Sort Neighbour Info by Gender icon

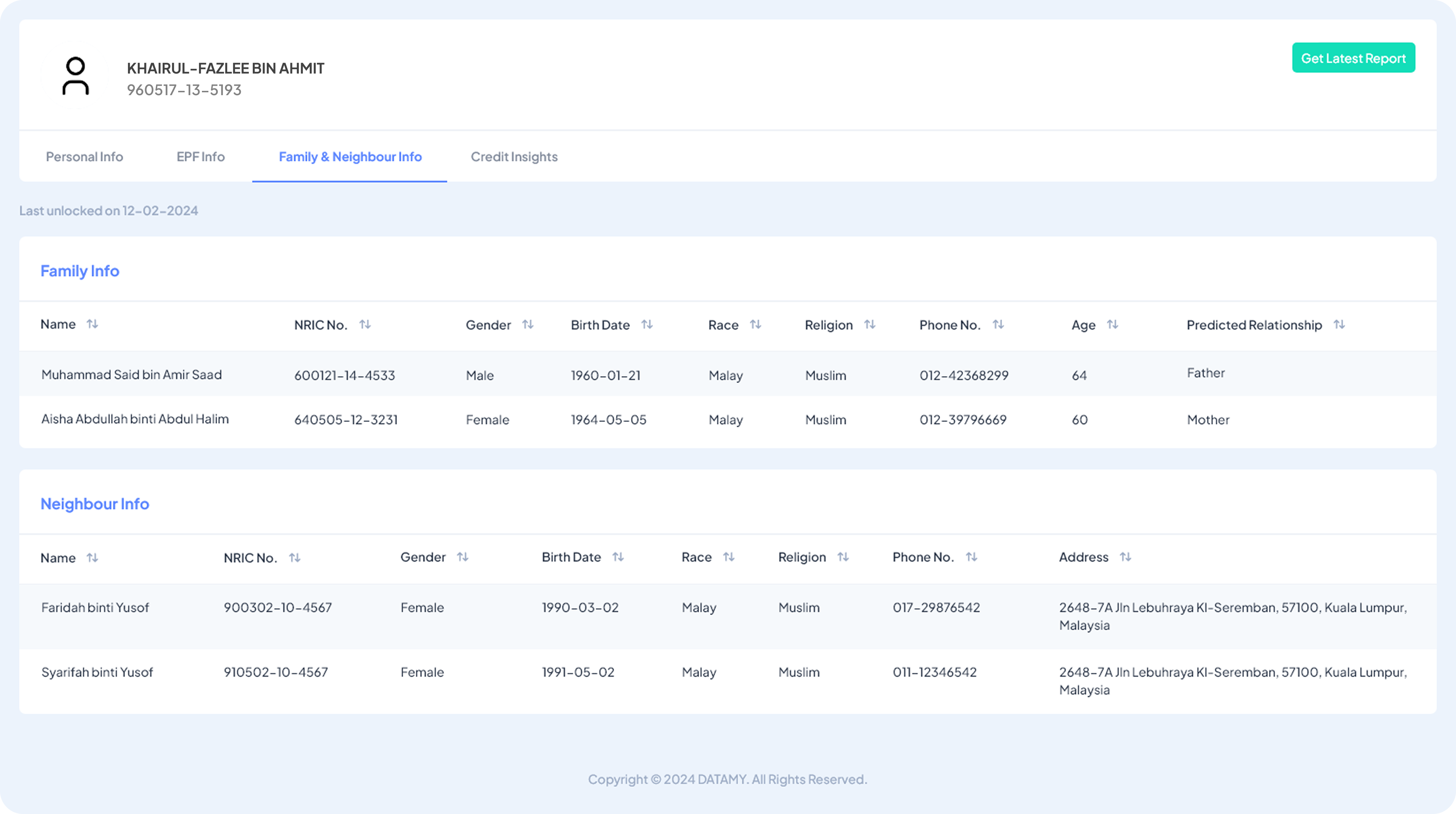463,557
